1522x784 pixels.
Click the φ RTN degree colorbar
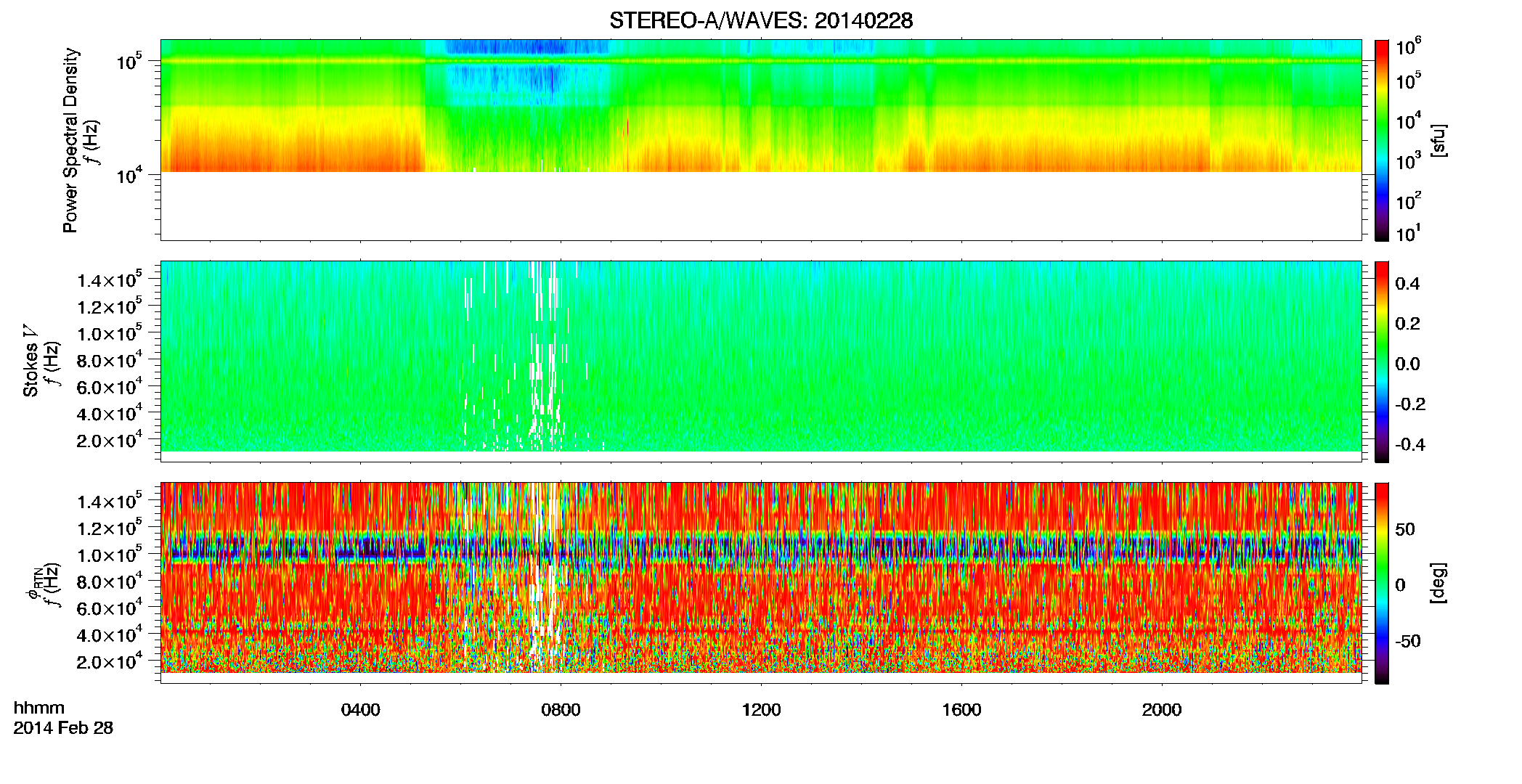1382,583
